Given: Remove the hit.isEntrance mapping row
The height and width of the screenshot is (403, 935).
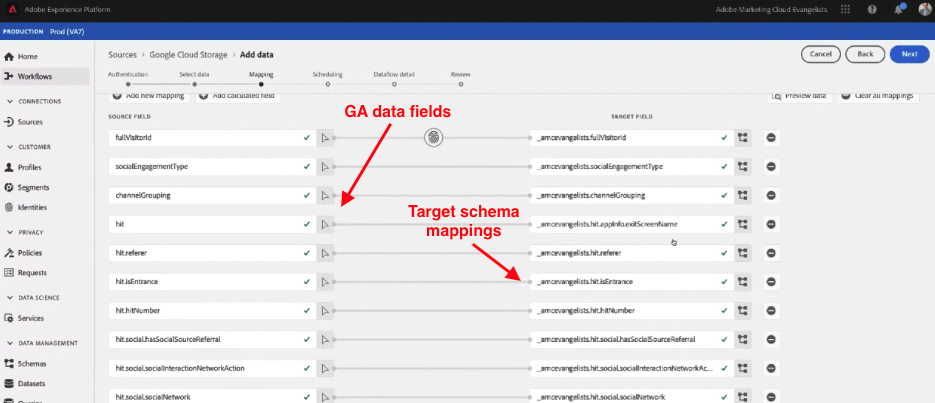Looking at the screenshot, I should click(x=771, y=282).
